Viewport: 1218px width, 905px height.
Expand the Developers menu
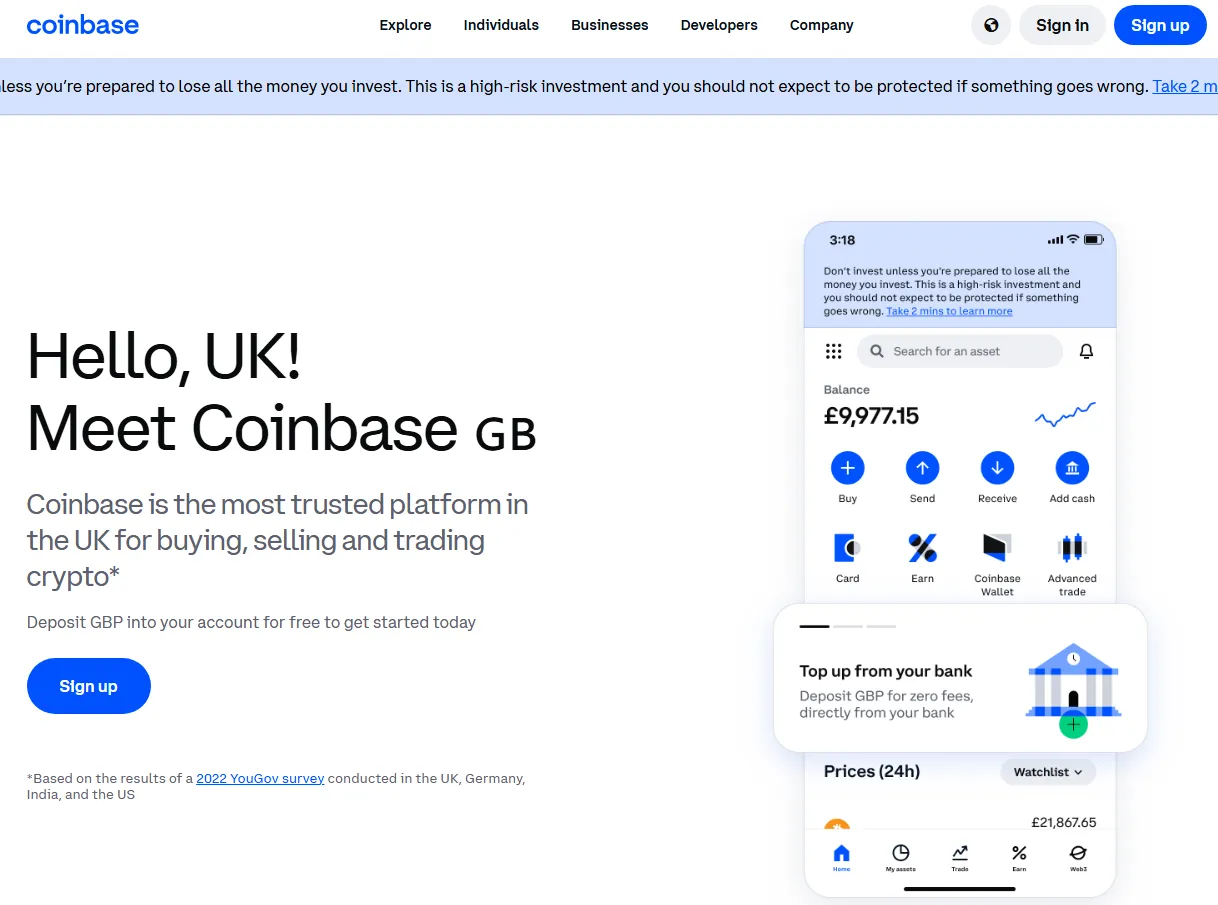coord(719,26)
